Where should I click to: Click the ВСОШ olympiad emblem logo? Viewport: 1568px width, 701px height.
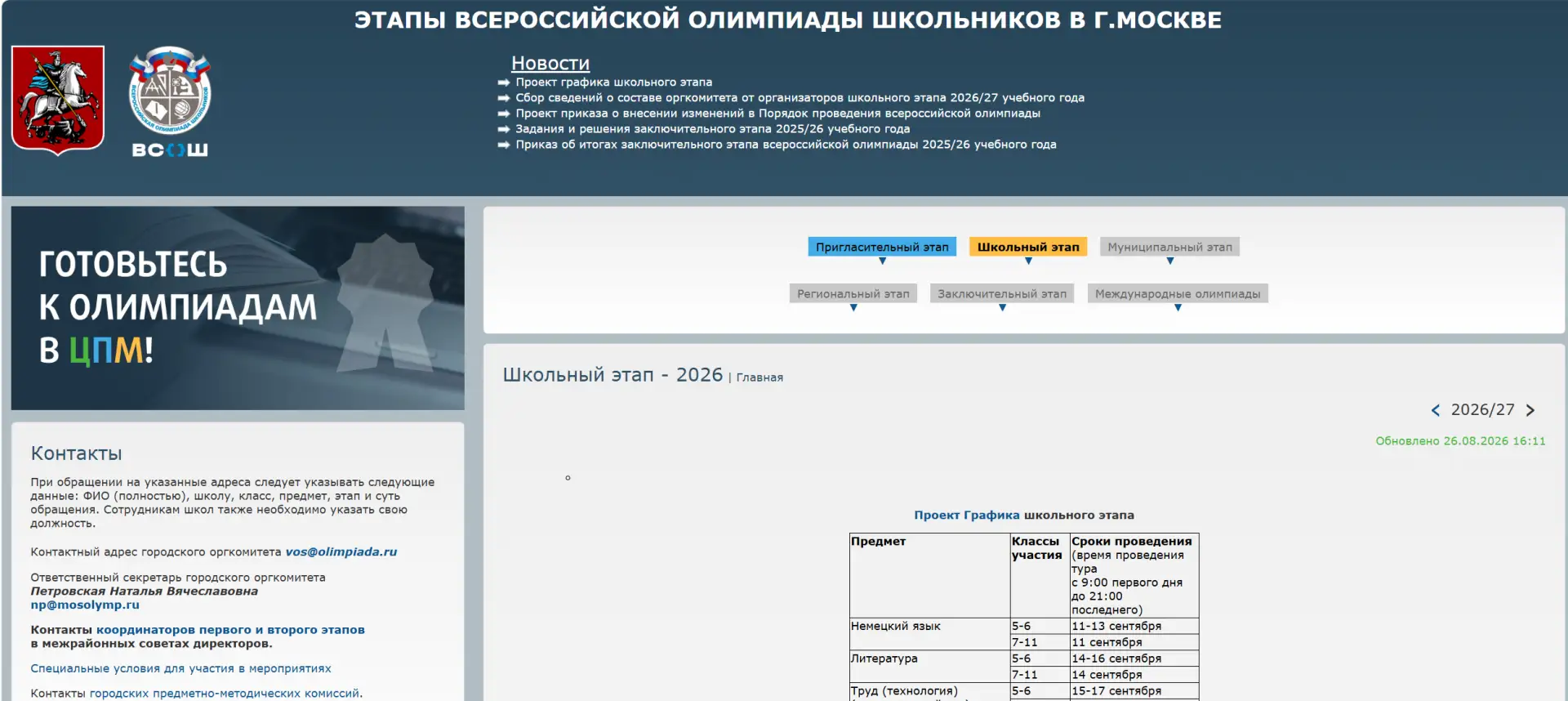[x=170, y=101]
